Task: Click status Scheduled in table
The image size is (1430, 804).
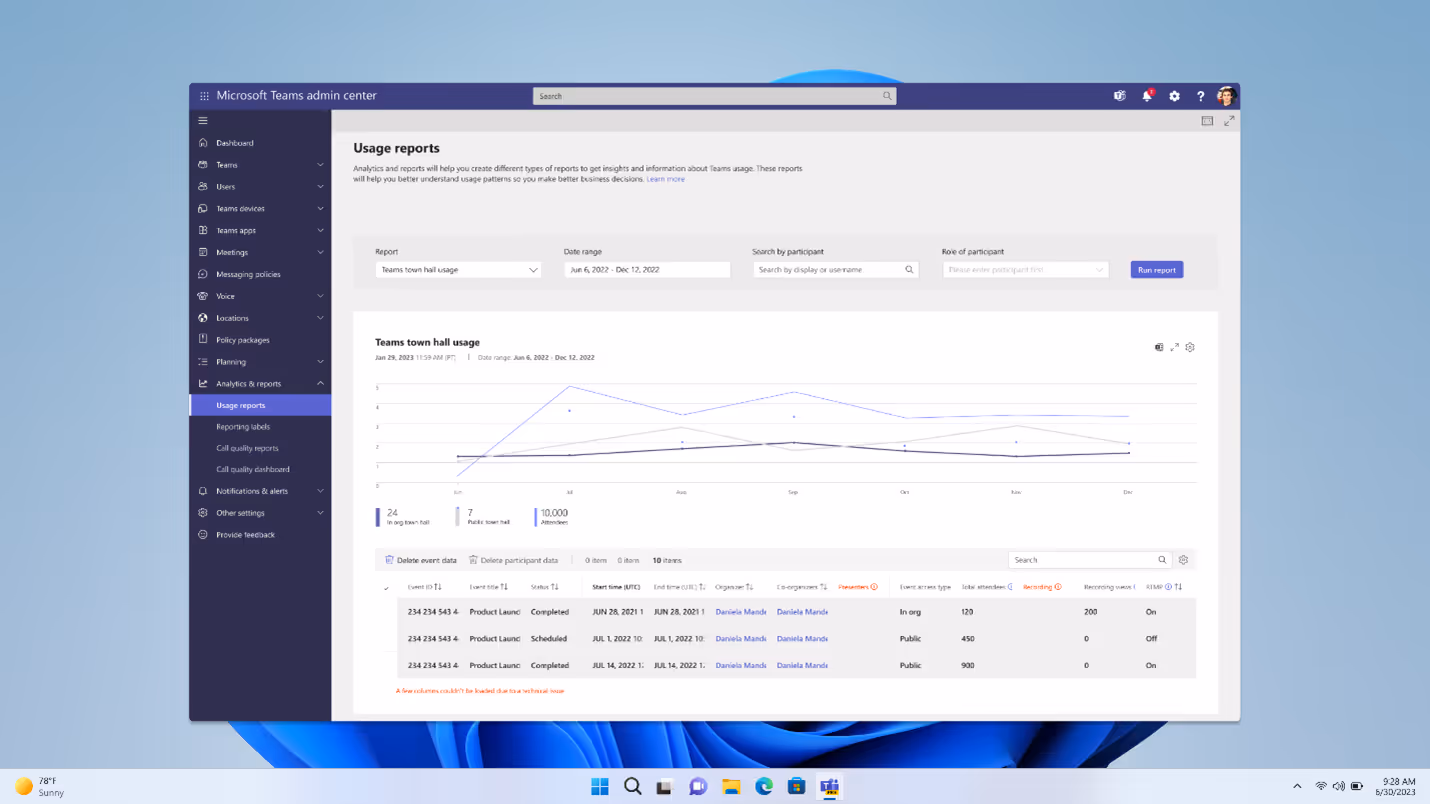Action: [x=549, y=638]
